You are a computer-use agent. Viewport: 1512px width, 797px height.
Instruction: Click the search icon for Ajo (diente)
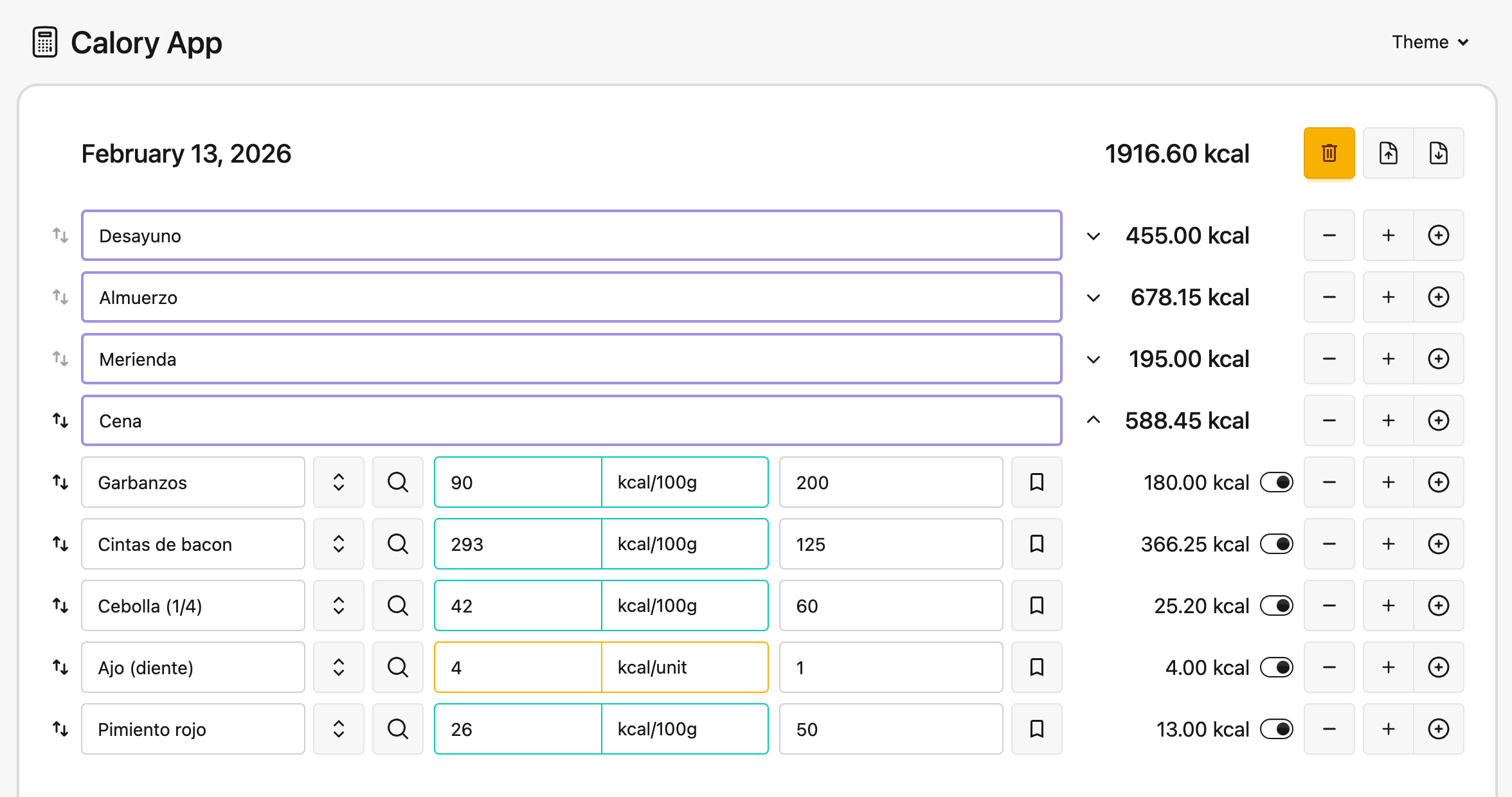click(398, 667)
